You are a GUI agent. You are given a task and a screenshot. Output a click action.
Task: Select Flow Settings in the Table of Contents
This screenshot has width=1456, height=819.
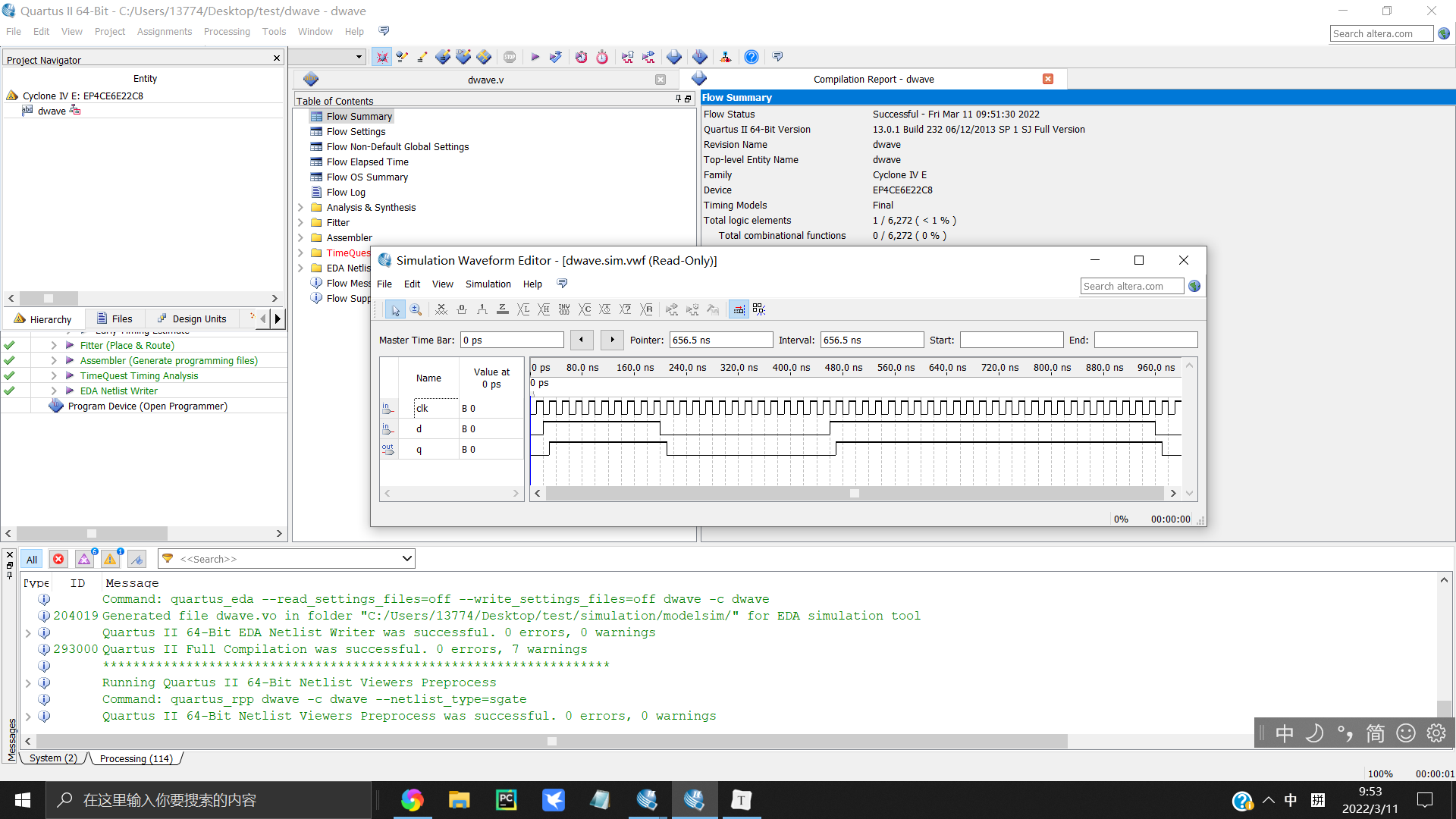point(356,131)
